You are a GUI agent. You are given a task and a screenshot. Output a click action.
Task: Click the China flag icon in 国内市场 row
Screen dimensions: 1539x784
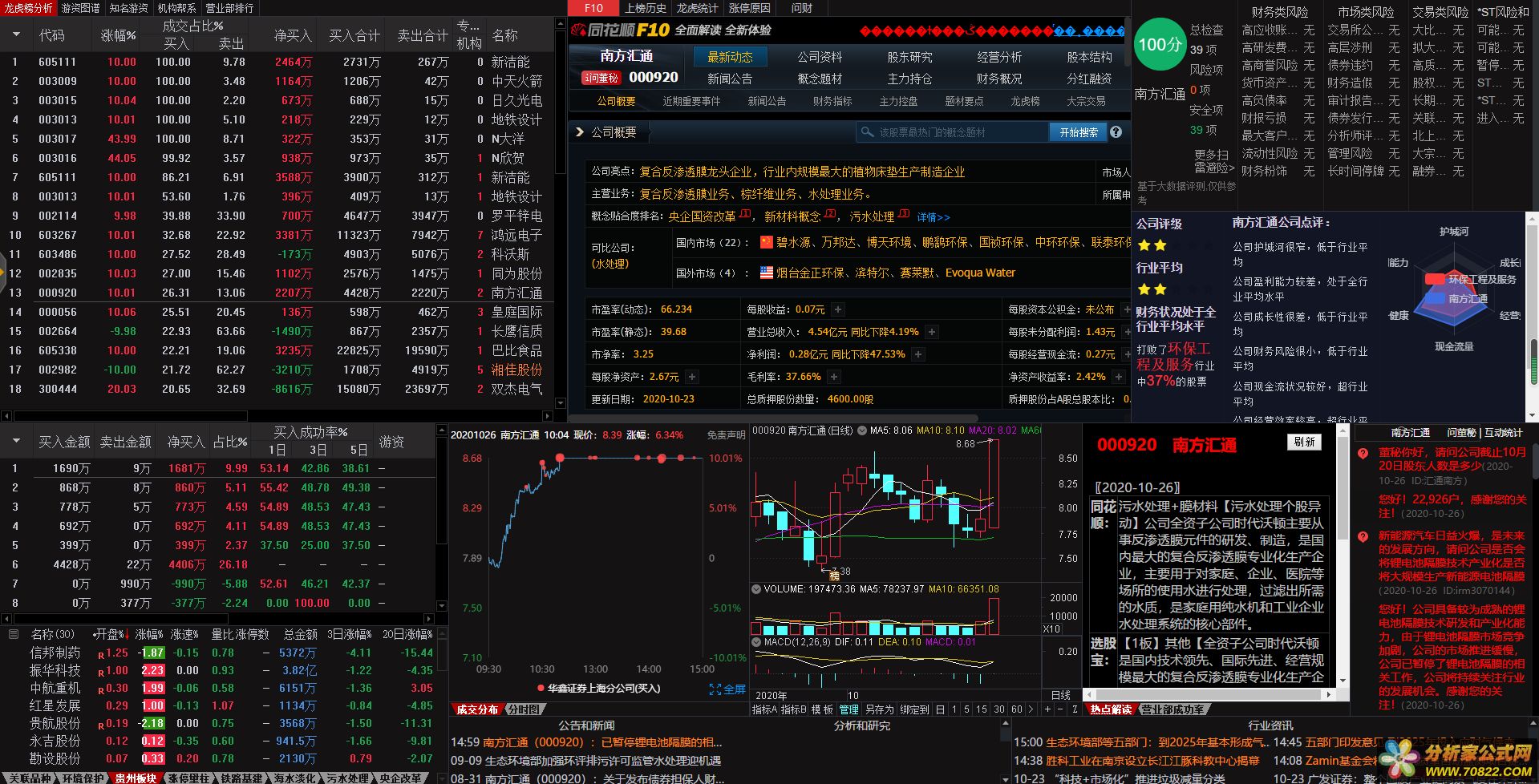(x=767, y=242)
